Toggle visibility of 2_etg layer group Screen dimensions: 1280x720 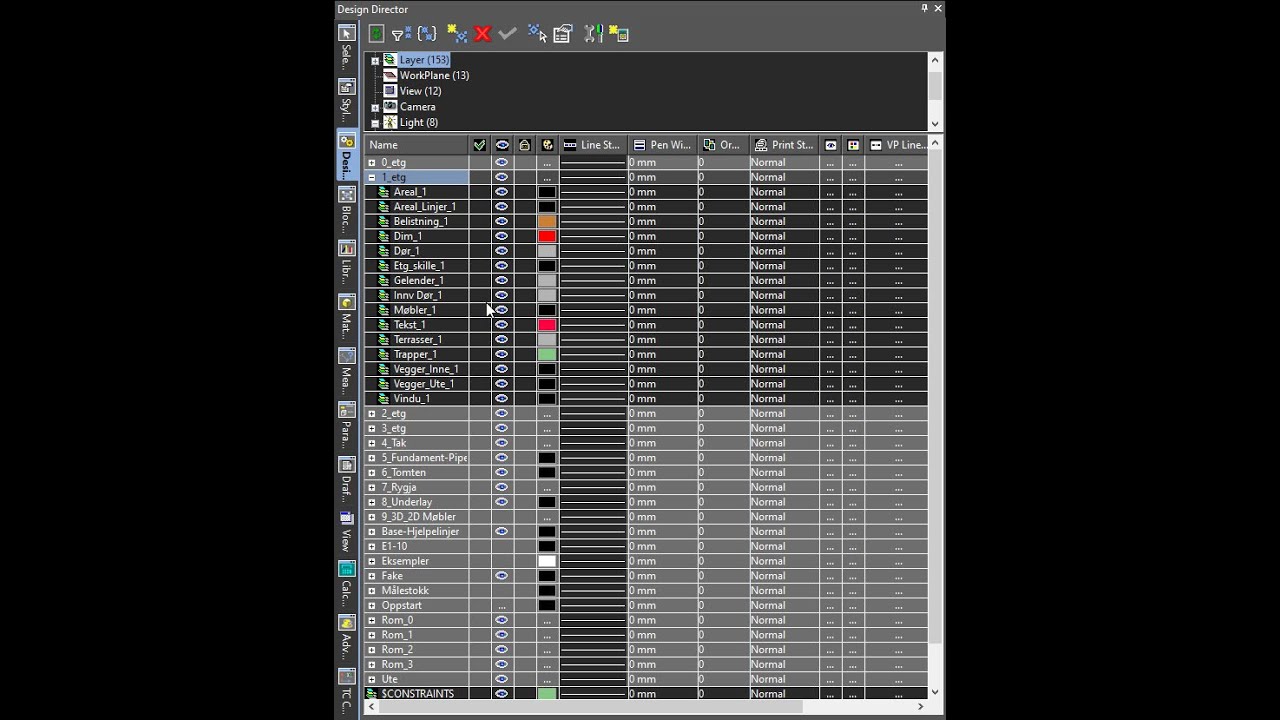coord(502,413)
